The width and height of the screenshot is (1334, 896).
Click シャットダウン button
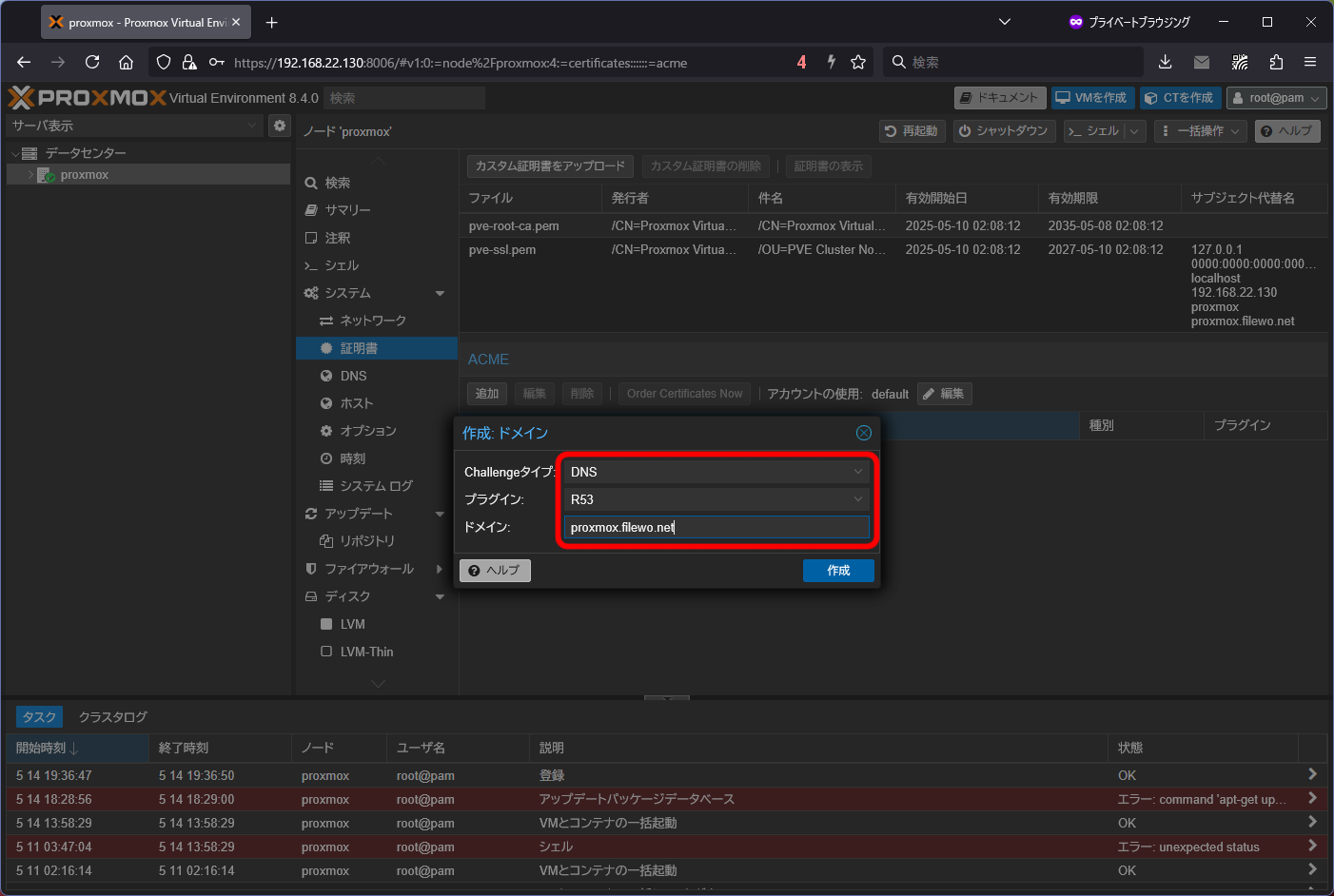click(1004, 131)
